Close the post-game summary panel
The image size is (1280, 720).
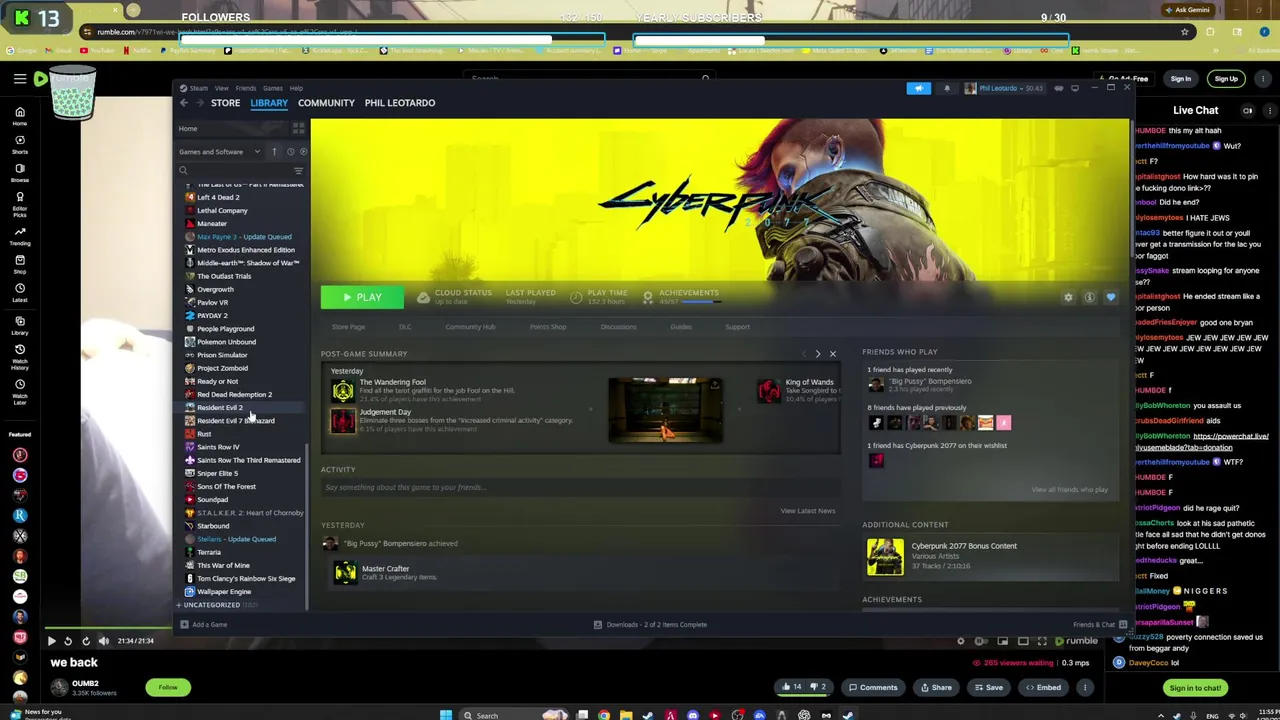(832, 354)
